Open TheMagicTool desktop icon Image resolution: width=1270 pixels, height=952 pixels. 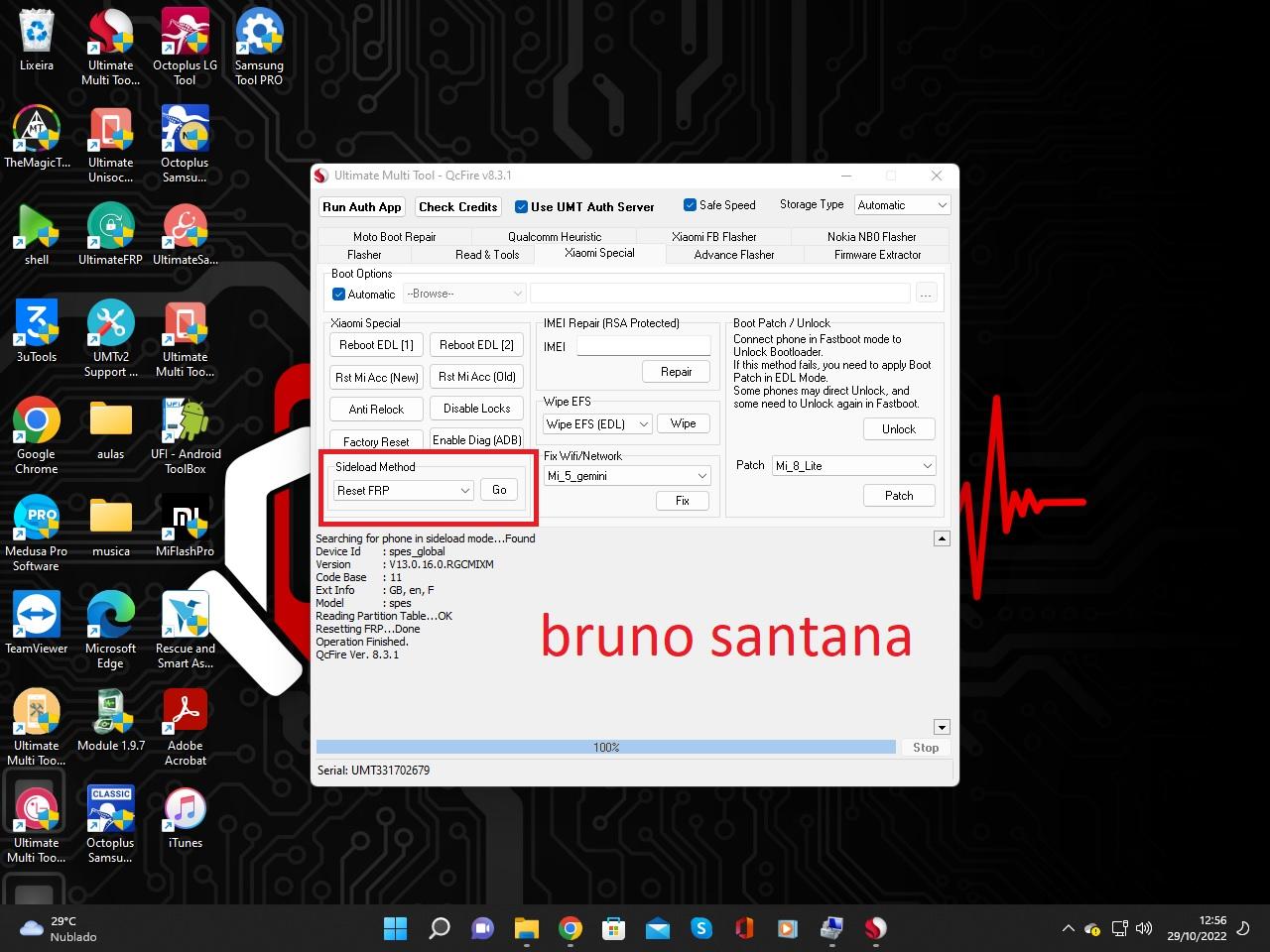(x=37, y=137)
